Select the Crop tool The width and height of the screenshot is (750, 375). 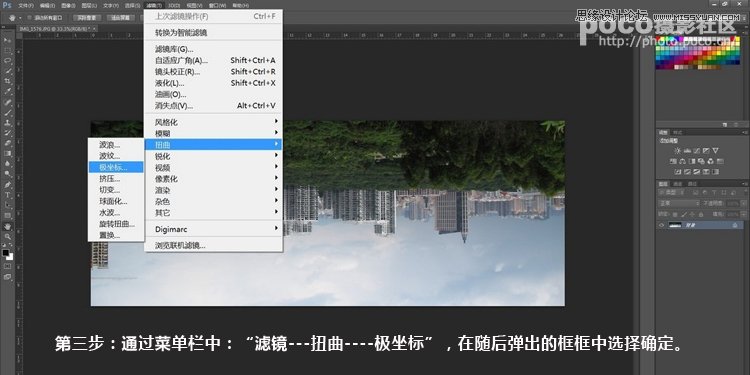coord(8,81)
